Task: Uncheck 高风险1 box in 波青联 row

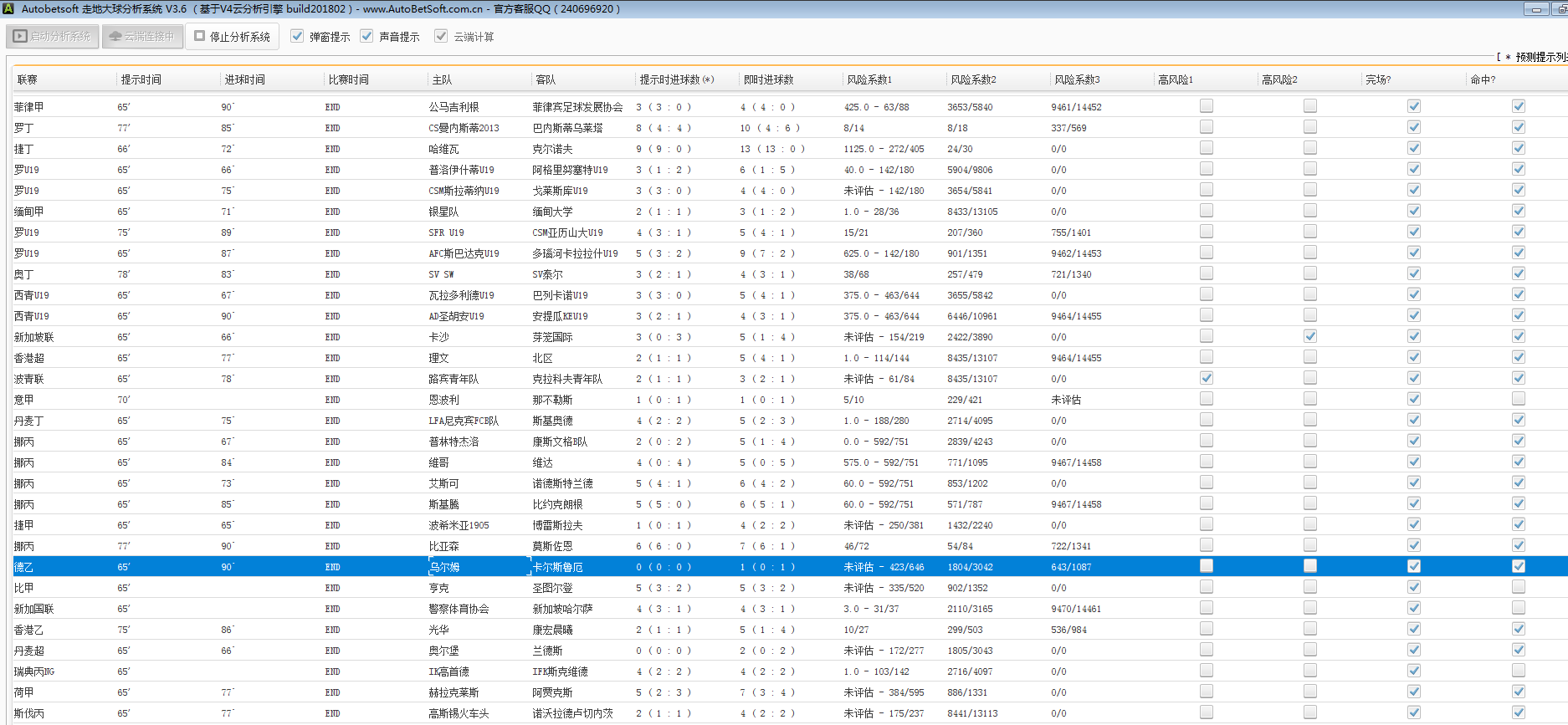Action: click(x=1206, y=378)
